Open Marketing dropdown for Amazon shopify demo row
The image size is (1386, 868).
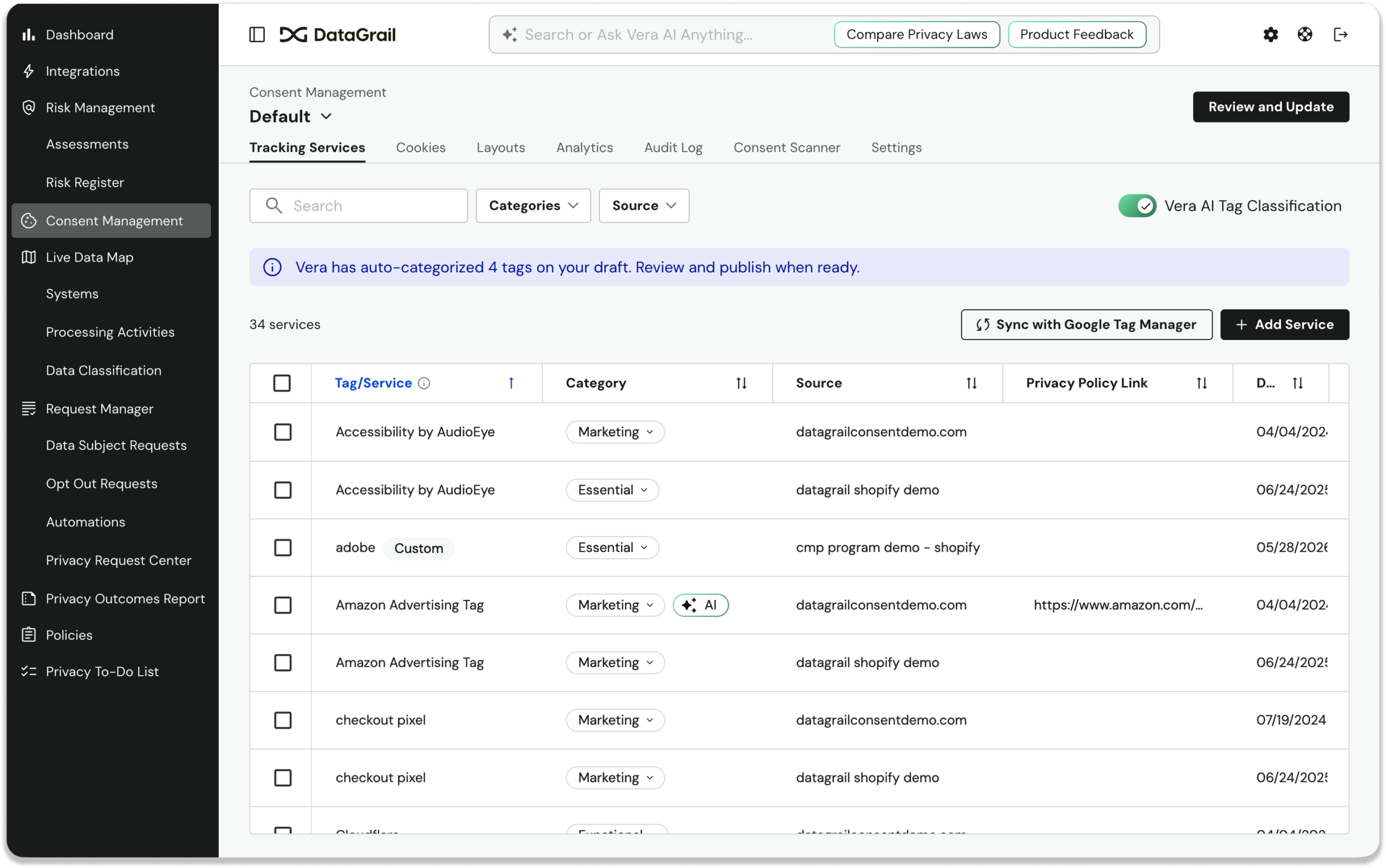(615, 662)
